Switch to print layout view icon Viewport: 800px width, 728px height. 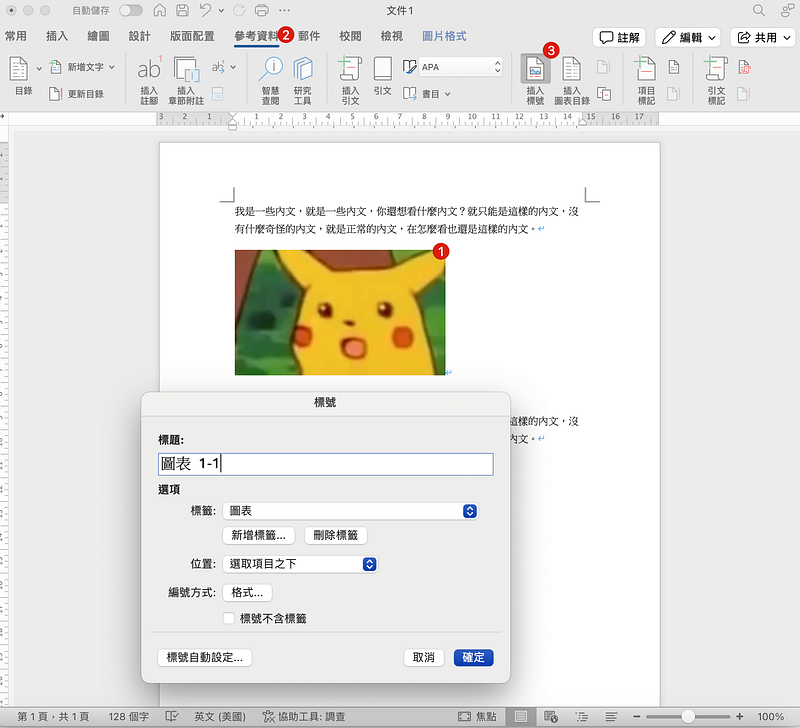(521, 716)
